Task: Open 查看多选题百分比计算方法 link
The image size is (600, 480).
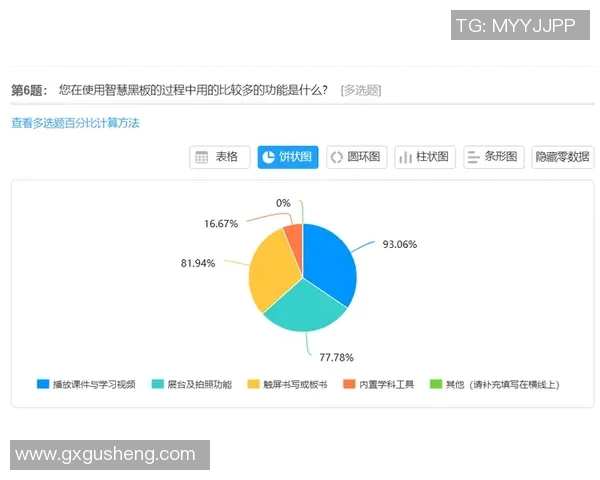Action: 75,123
